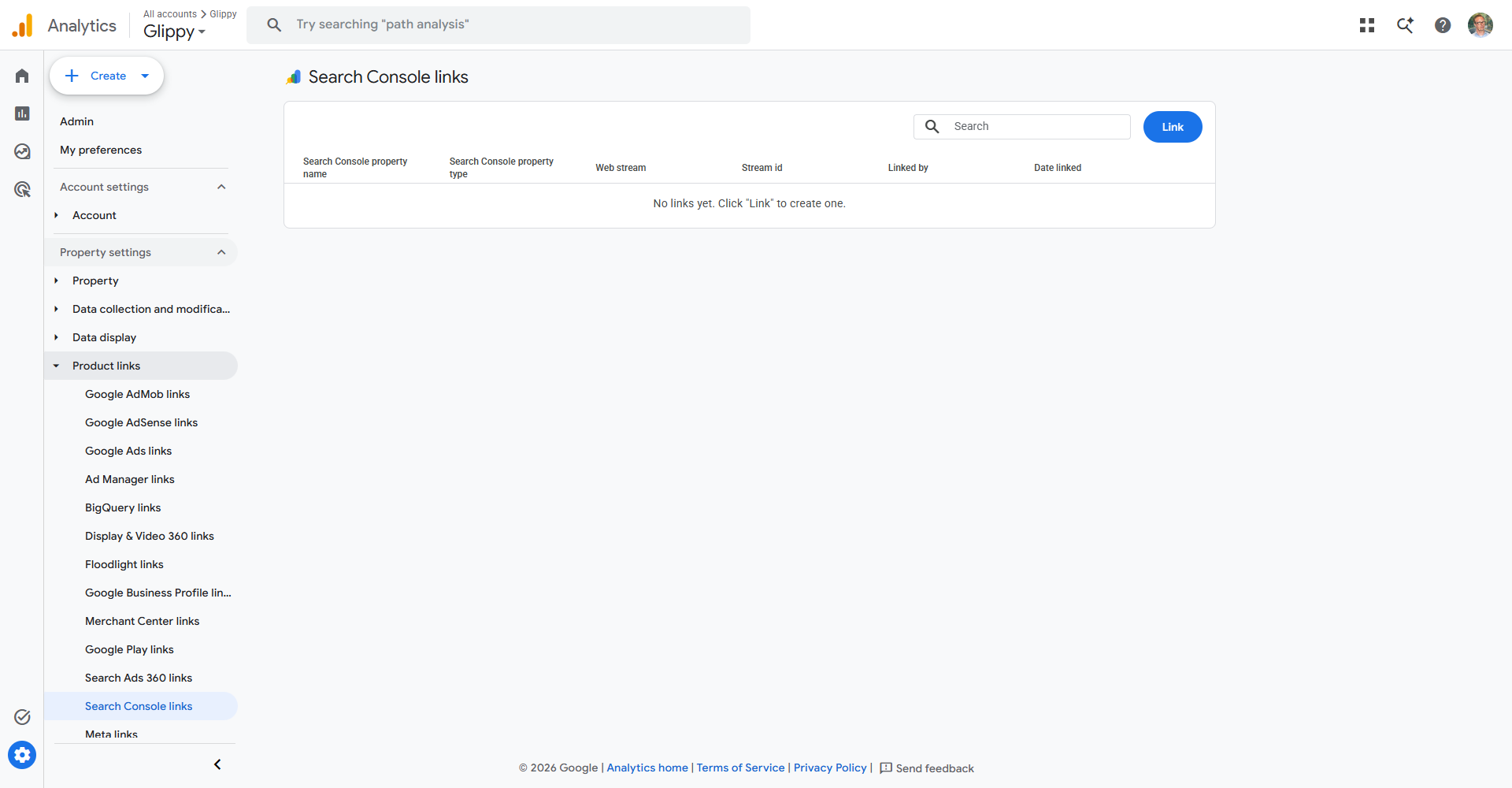Screen dimensions: 1512x788
Task: Open Google Ads links
Action: coord(128,451)
